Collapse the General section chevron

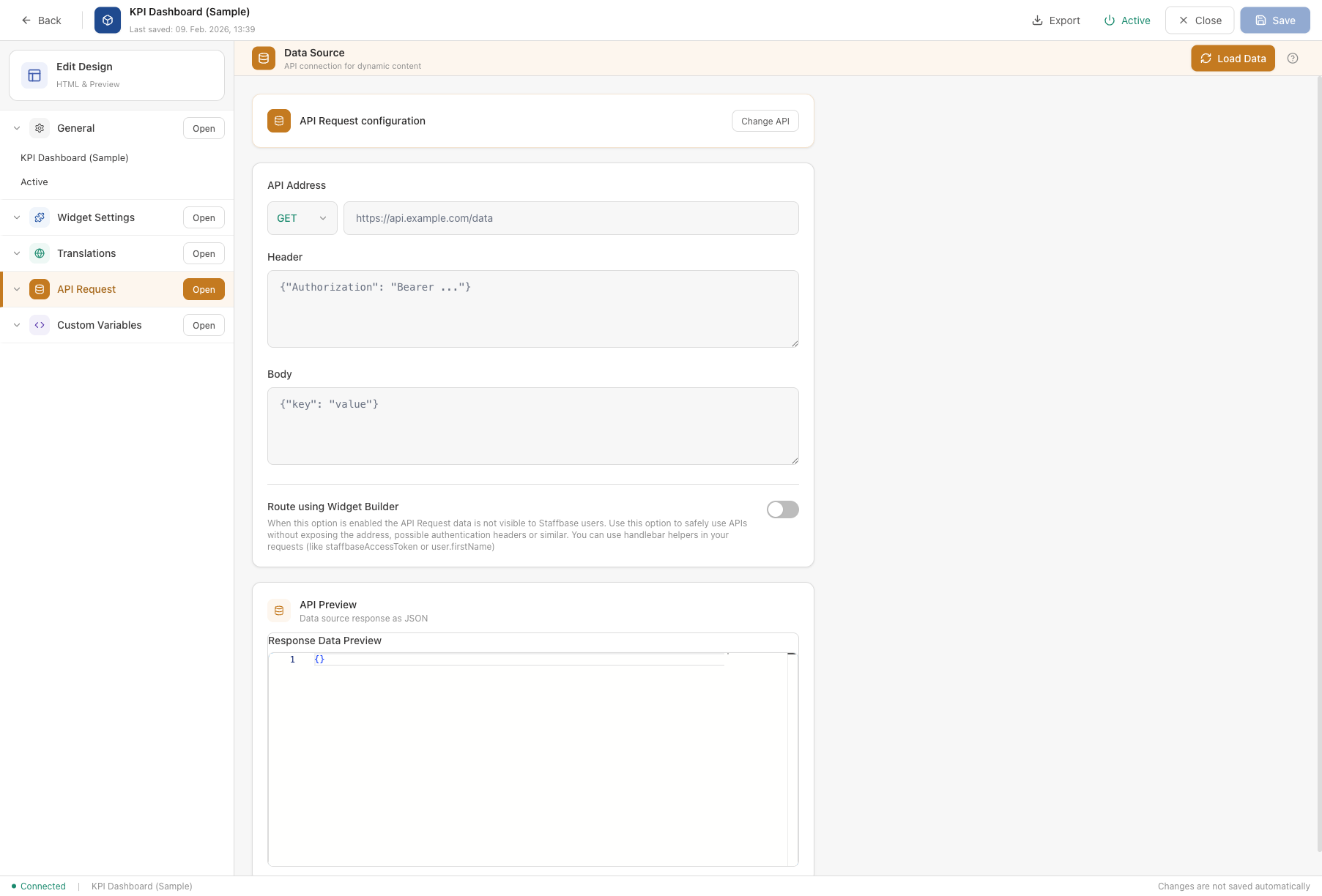pyautogui.click(x=16, y=128)
